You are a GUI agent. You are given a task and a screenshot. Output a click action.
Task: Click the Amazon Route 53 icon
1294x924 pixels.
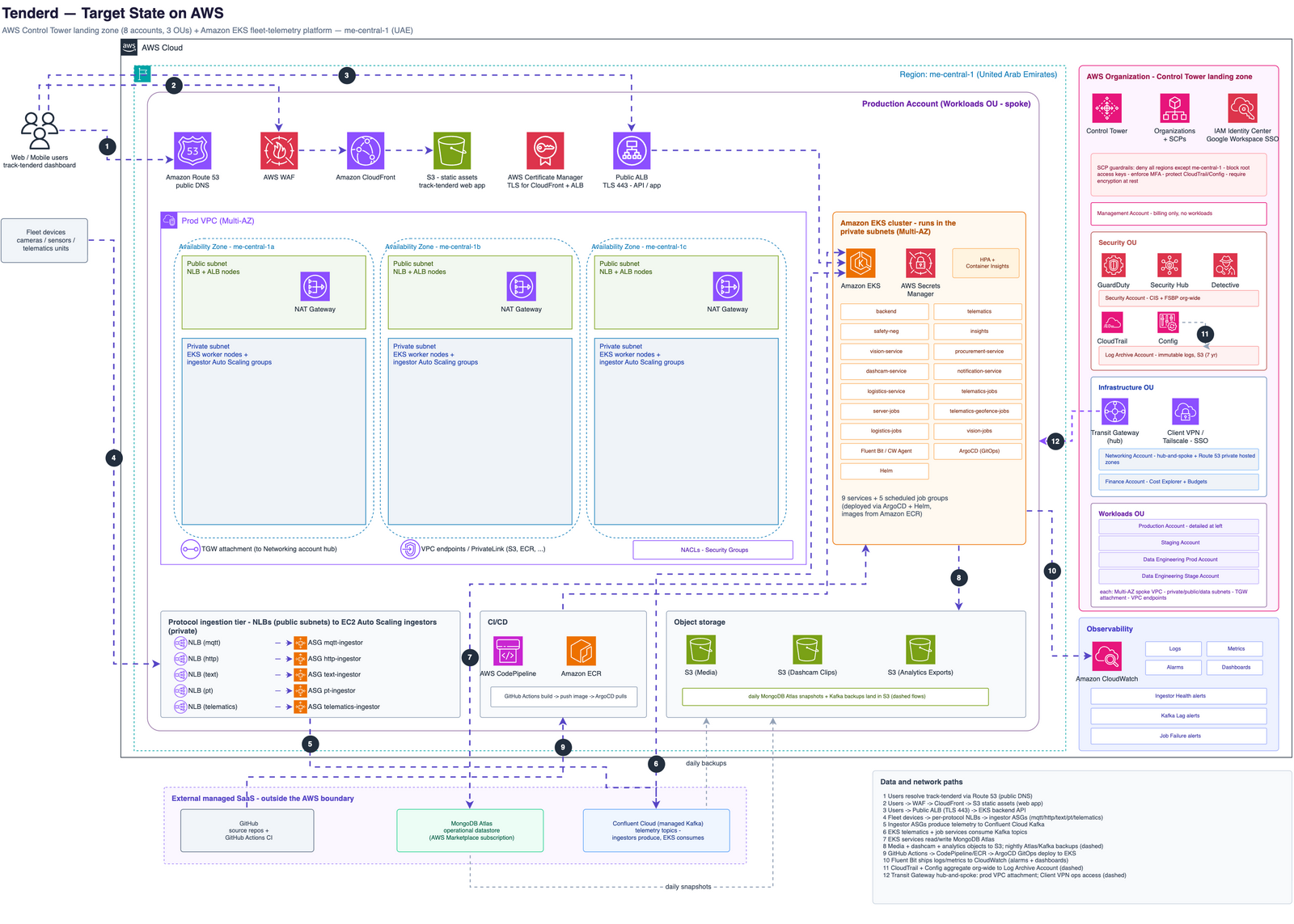coord(192,151)
